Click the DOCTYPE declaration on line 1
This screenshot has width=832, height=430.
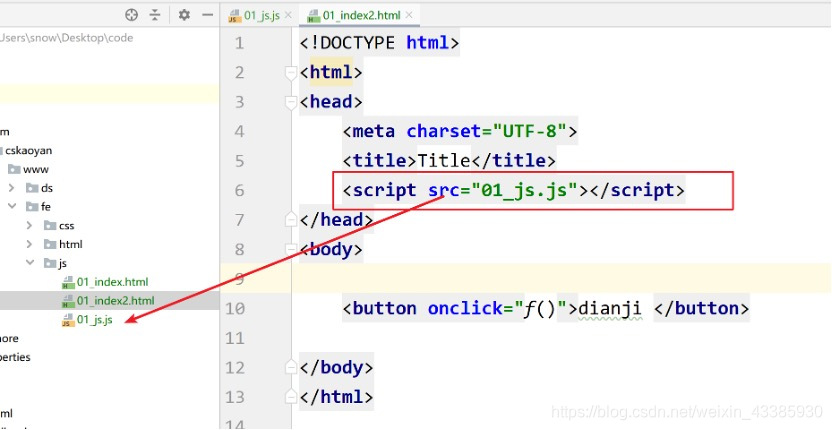point(379,42)
